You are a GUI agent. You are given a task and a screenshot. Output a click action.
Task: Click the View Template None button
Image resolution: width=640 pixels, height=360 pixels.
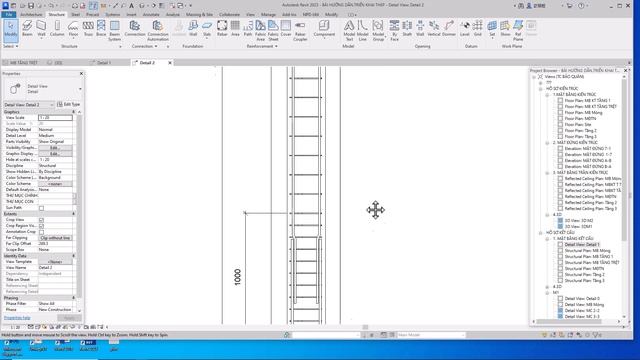pos(55,262)
